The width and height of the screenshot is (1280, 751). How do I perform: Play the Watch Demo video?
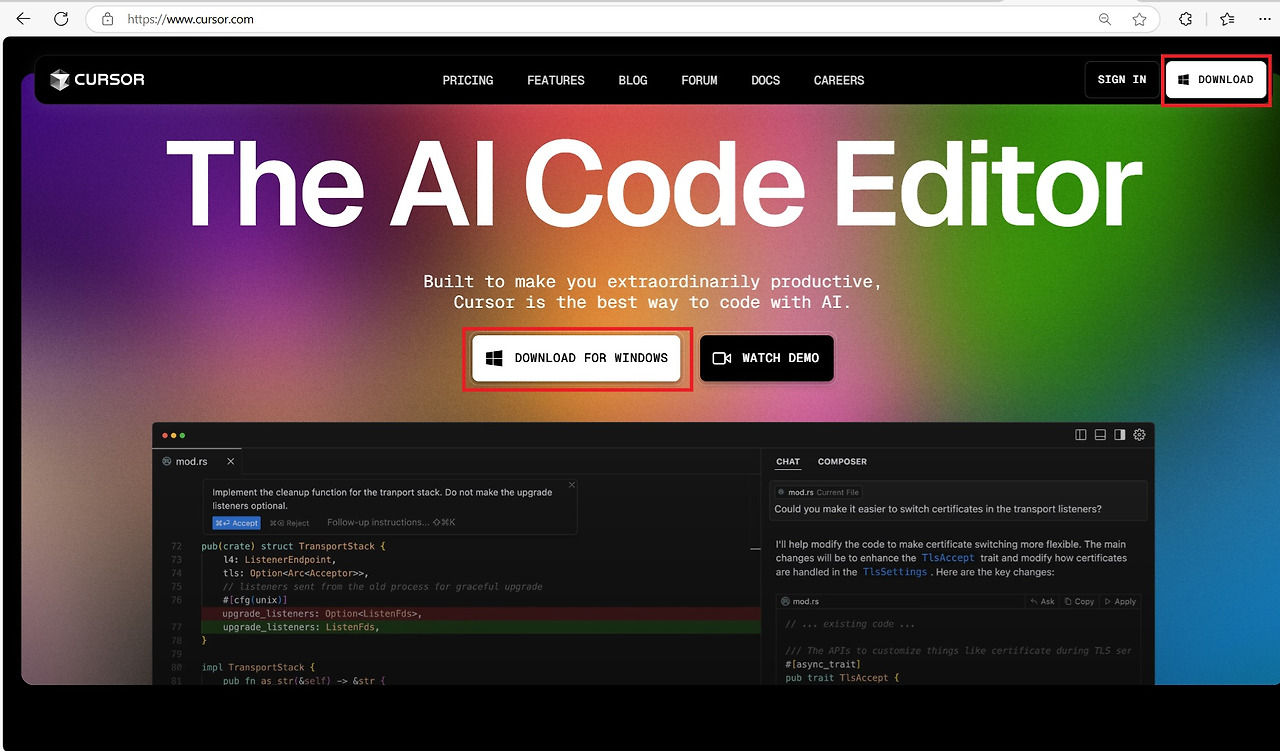[766, 358]
